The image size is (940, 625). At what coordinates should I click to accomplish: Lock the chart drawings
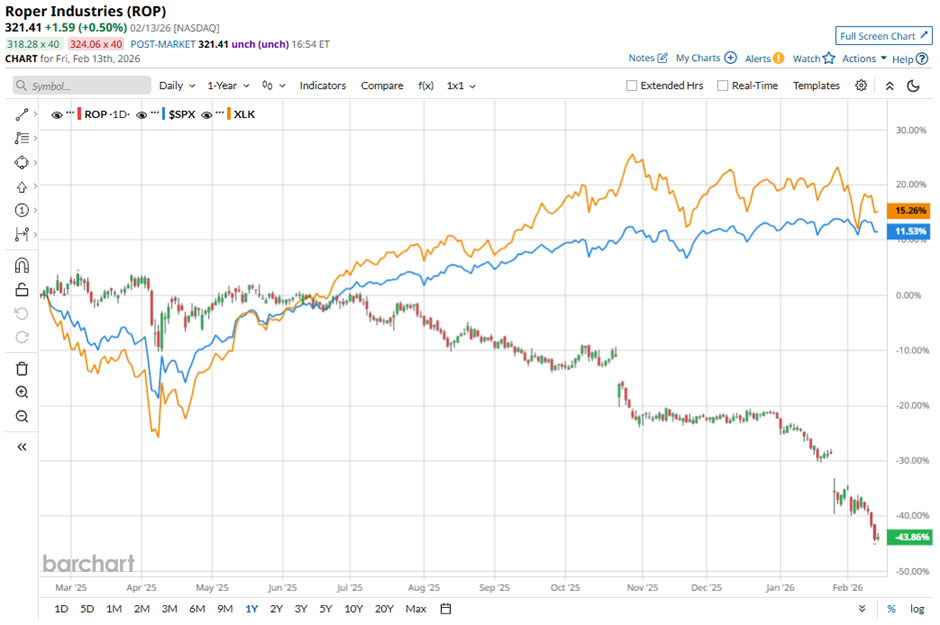(21, 289)
